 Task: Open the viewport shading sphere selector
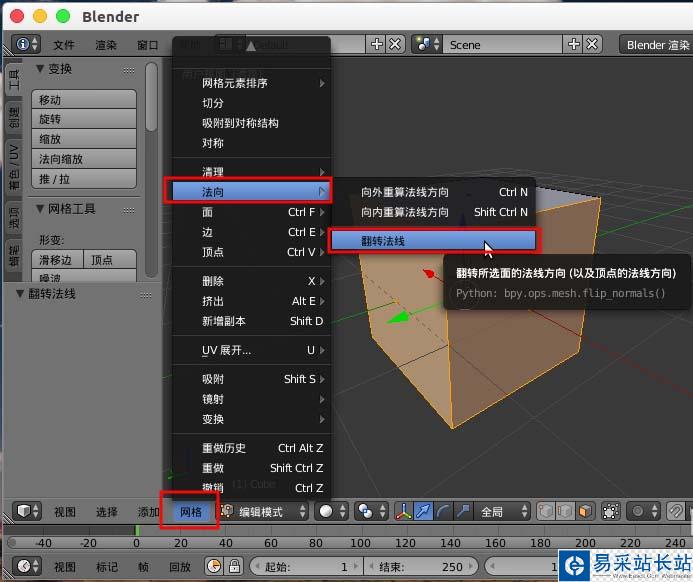coord(331,511)
